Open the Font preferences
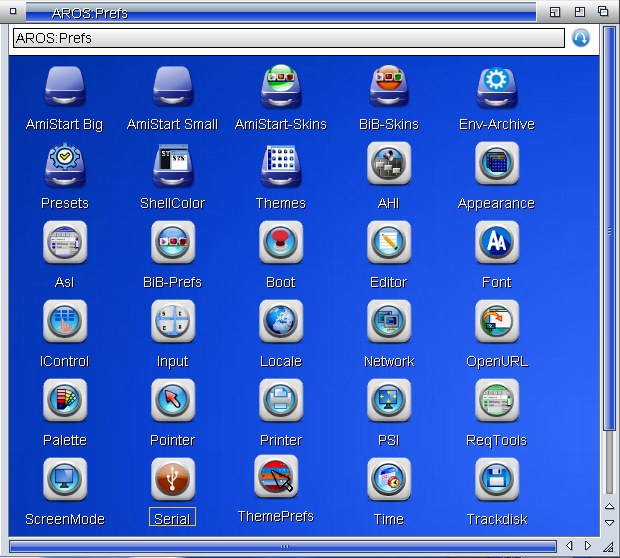 [496, 243]
